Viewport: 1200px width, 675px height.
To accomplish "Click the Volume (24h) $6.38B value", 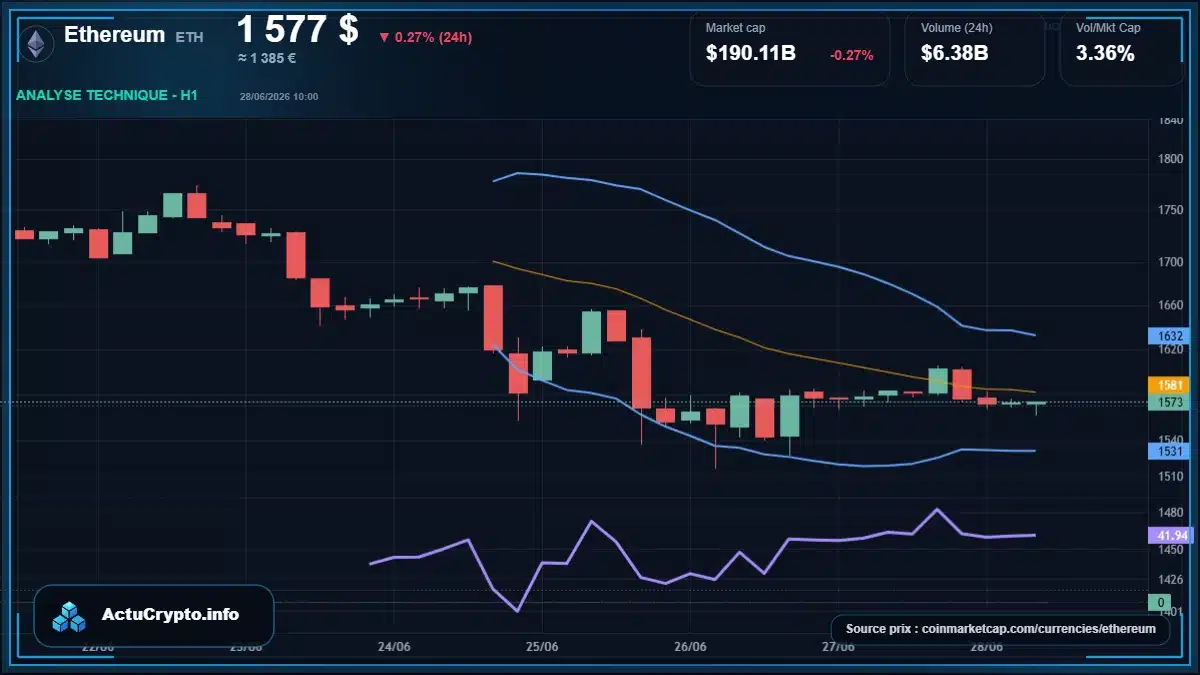I will point(954,54).
